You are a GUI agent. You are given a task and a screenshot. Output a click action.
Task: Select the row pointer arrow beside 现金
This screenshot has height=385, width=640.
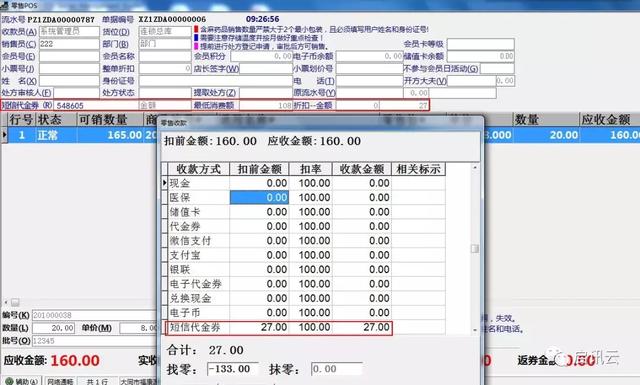[164, 183]
